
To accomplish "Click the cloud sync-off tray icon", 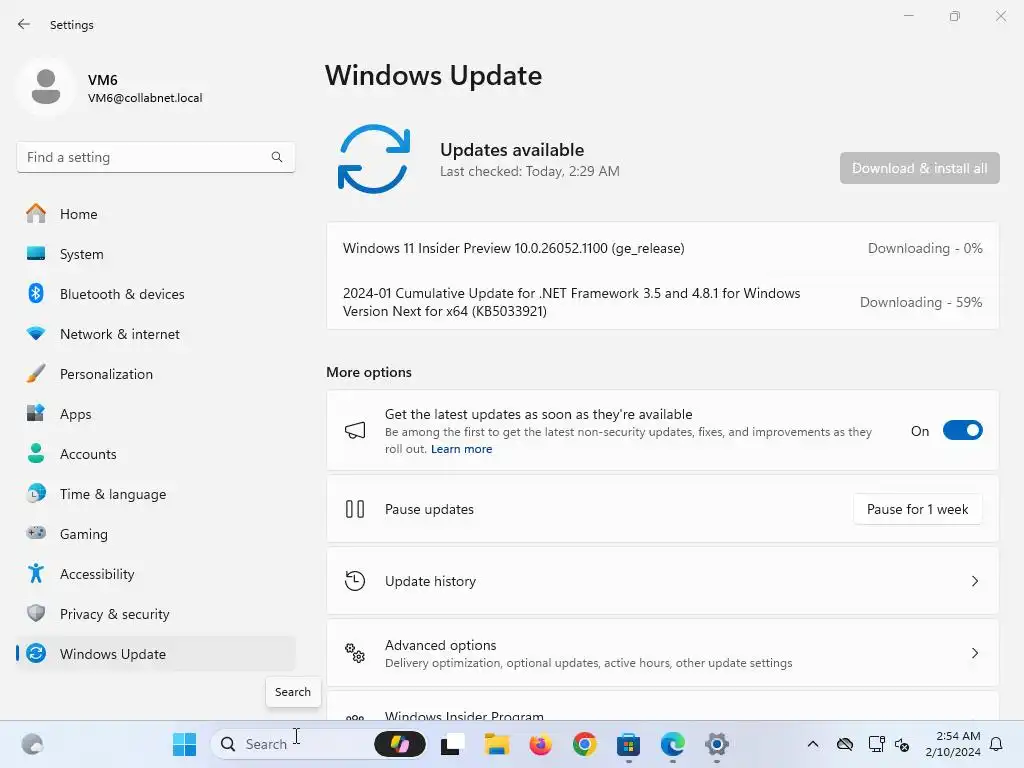I will 845,744.
